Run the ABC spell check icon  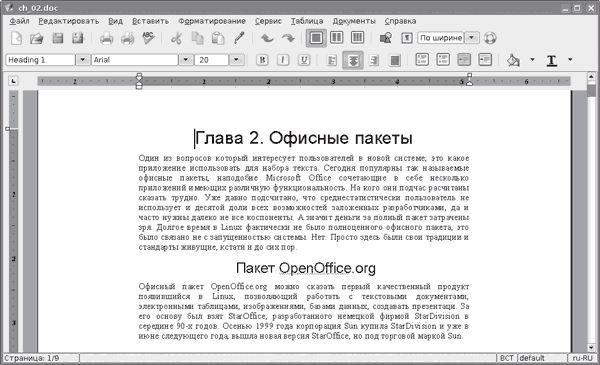point(148,38)
